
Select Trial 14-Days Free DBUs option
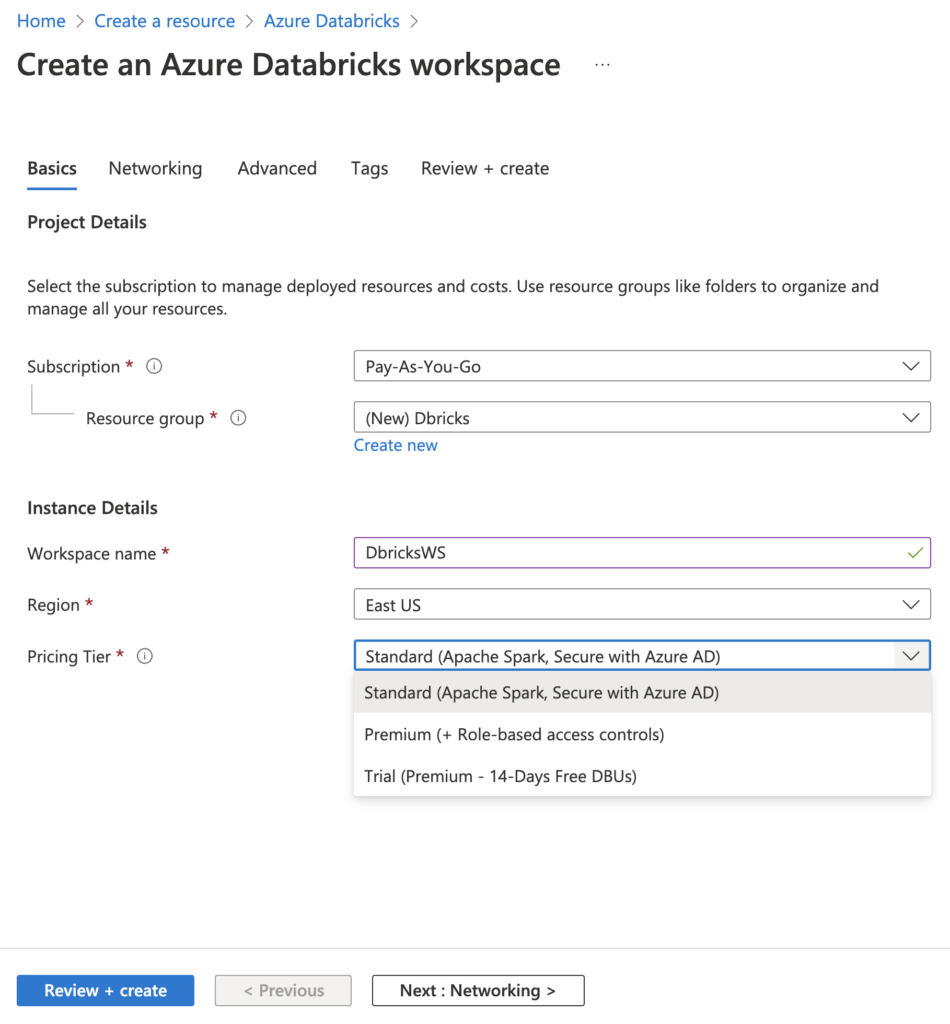(500, 776)
